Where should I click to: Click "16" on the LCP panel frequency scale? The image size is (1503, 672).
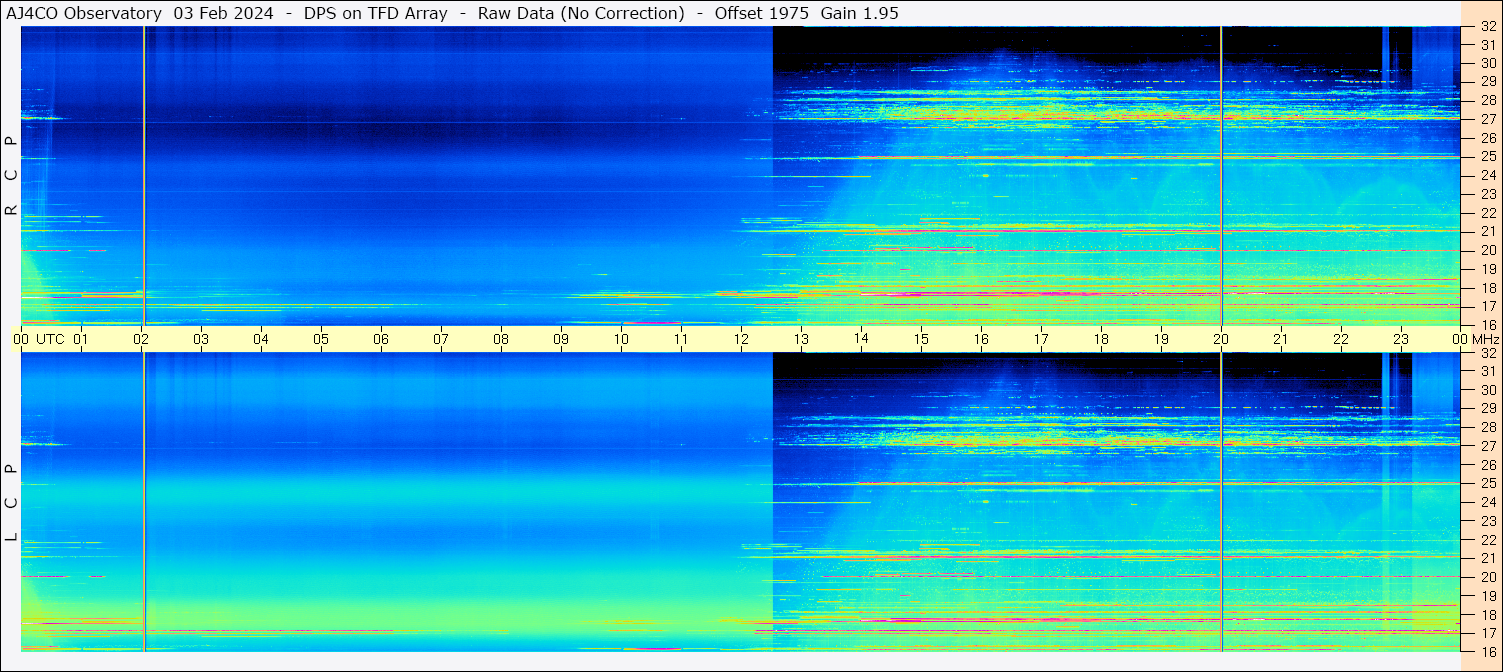(1487, 652)
